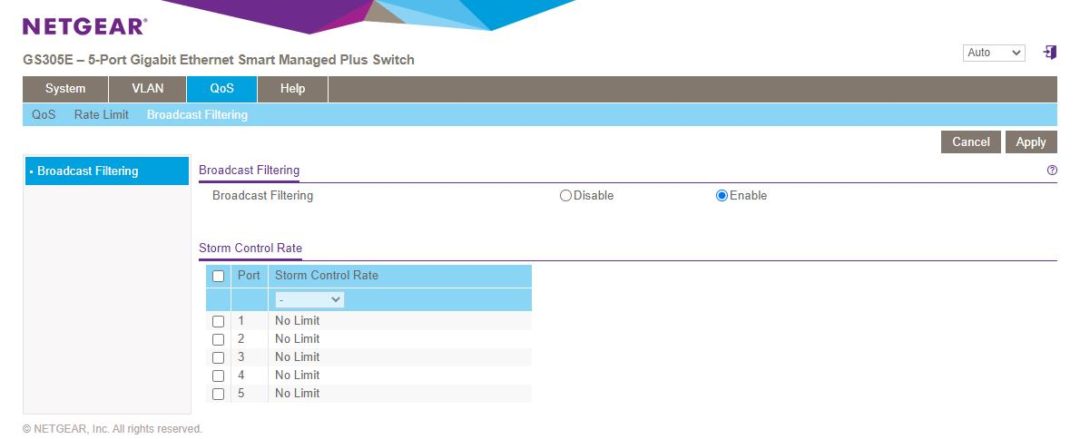Click the logout icon at top right

click(1050, 53)
